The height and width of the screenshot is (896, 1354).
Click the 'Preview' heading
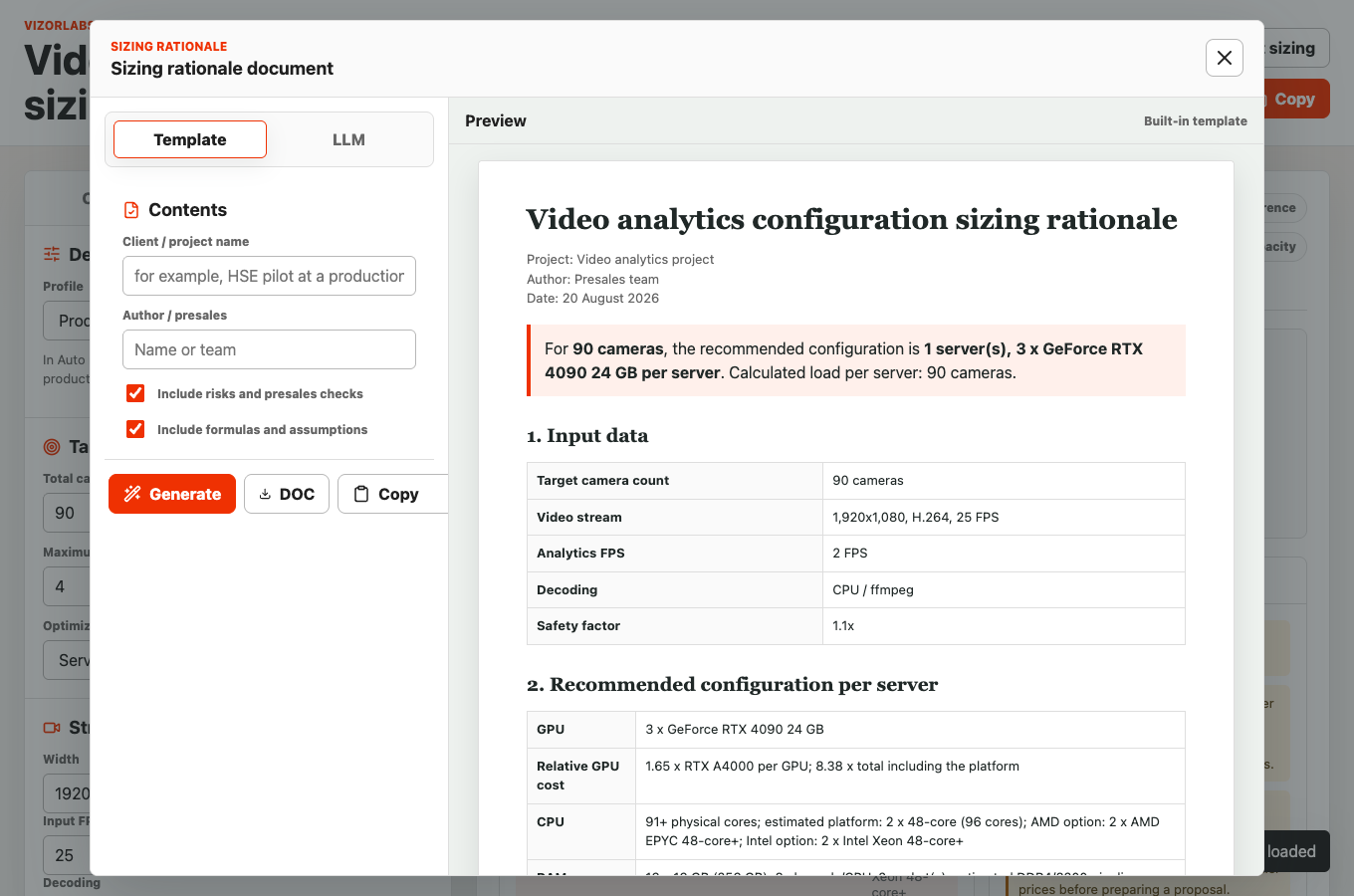pyautogui.click(x=496, y=120)
